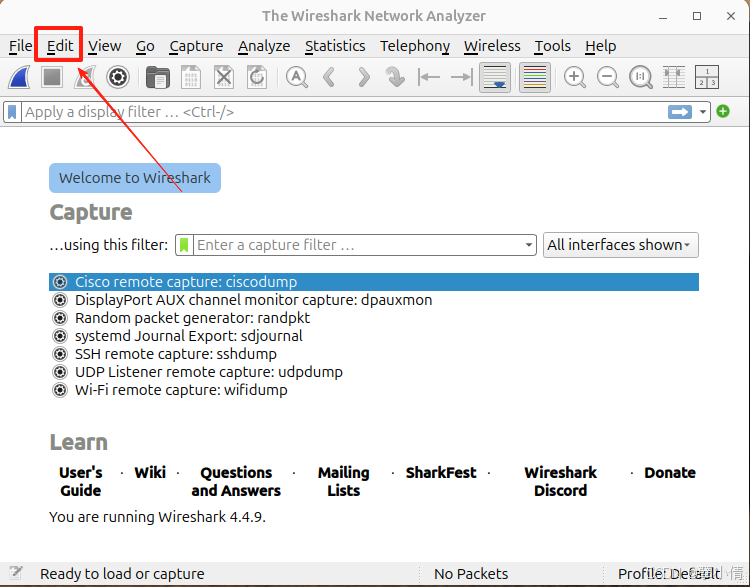Open the Telephony menu
The height and width of the screenshot is (587, 750).
click(415, 46)
